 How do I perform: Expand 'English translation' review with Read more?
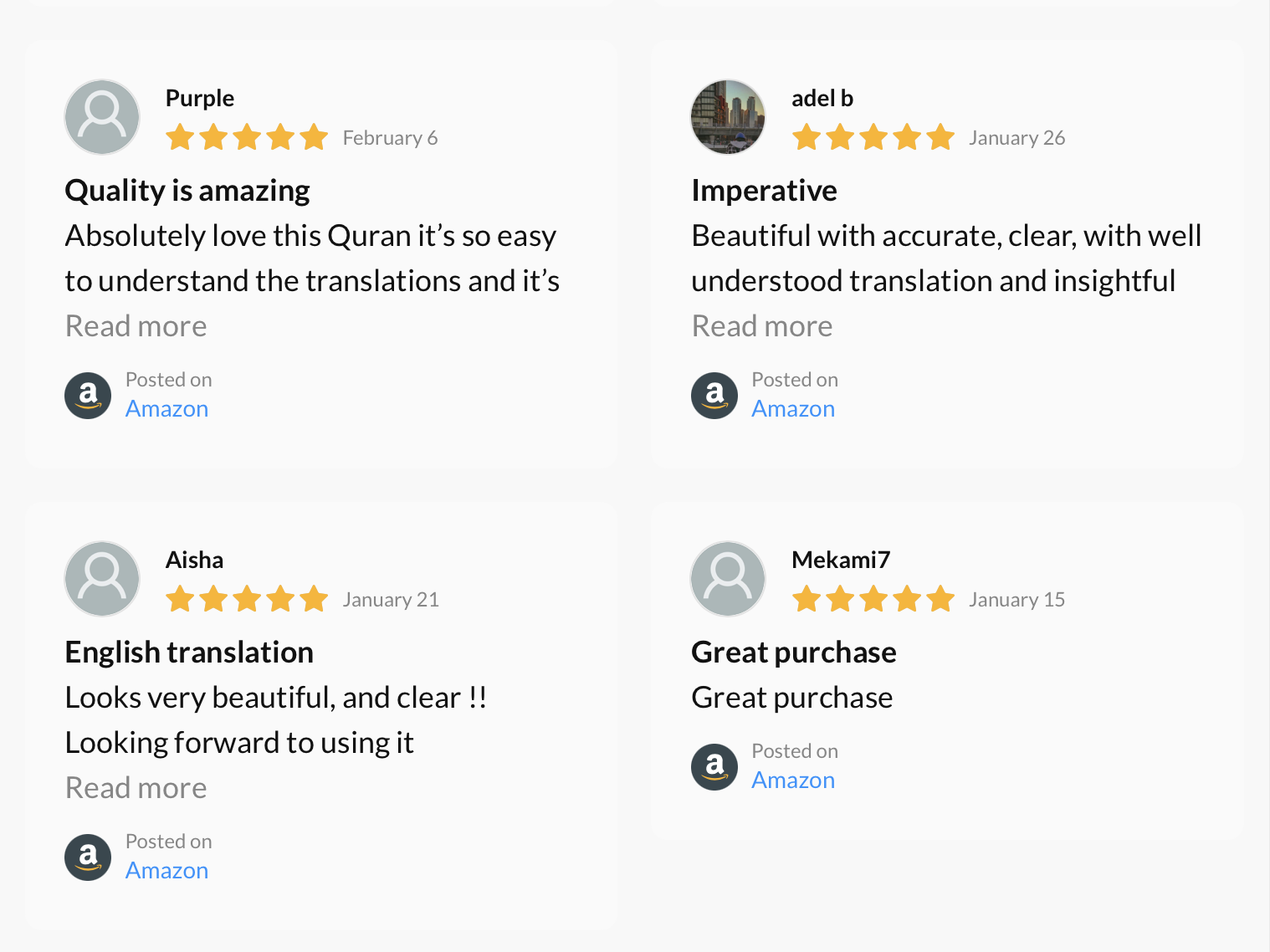point(136,788)
